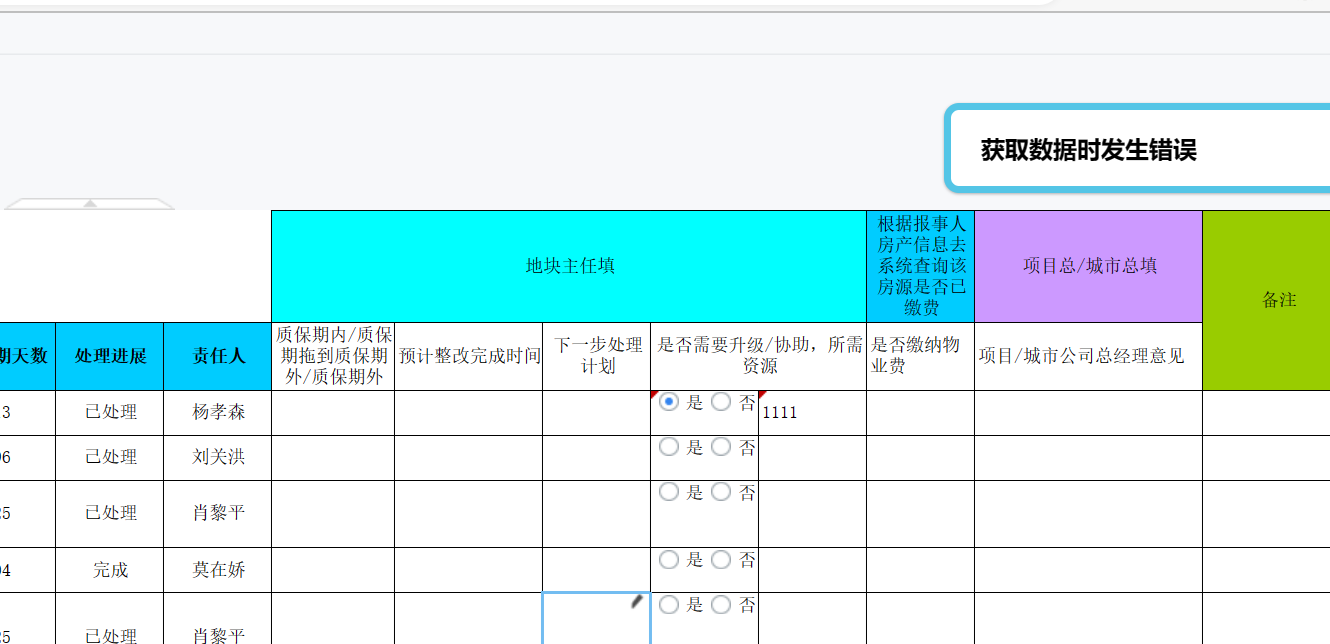Click the 下一步处理计划 column header
This screenshot has width=1330, height=644.
coord(597,356)
